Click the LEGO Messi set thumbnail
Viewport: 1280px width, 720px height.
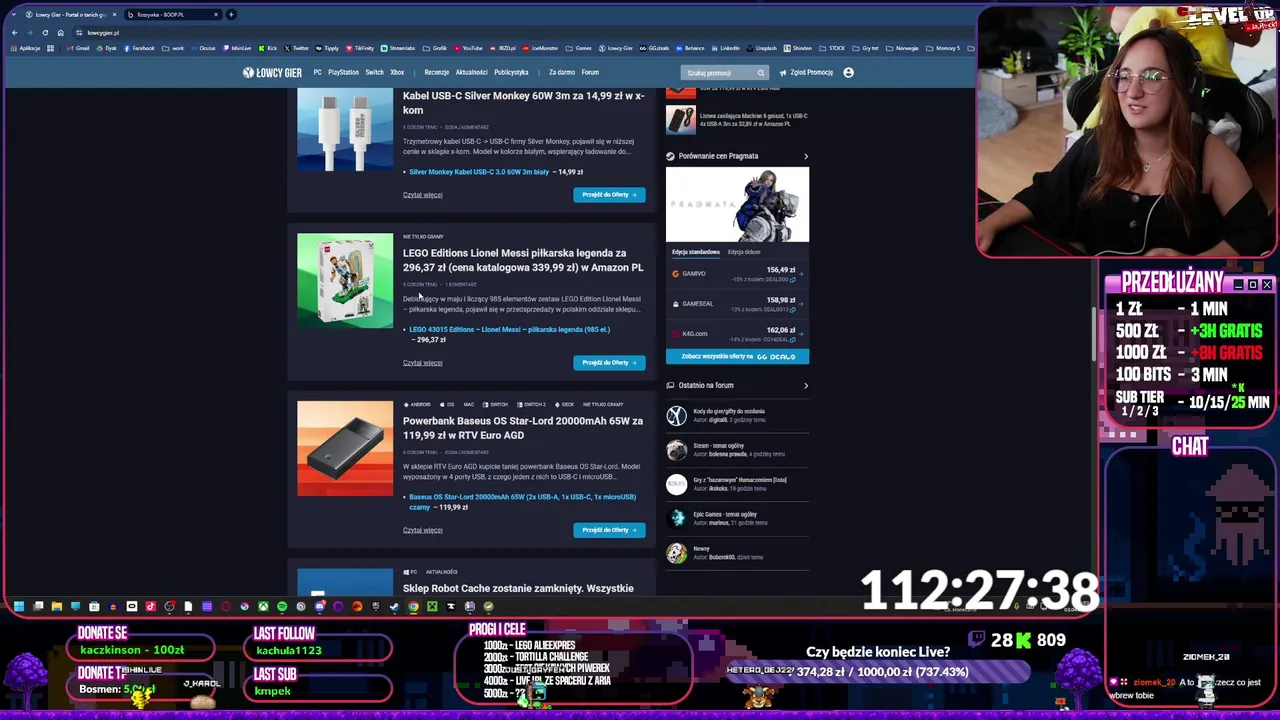(x=345, y=281)
